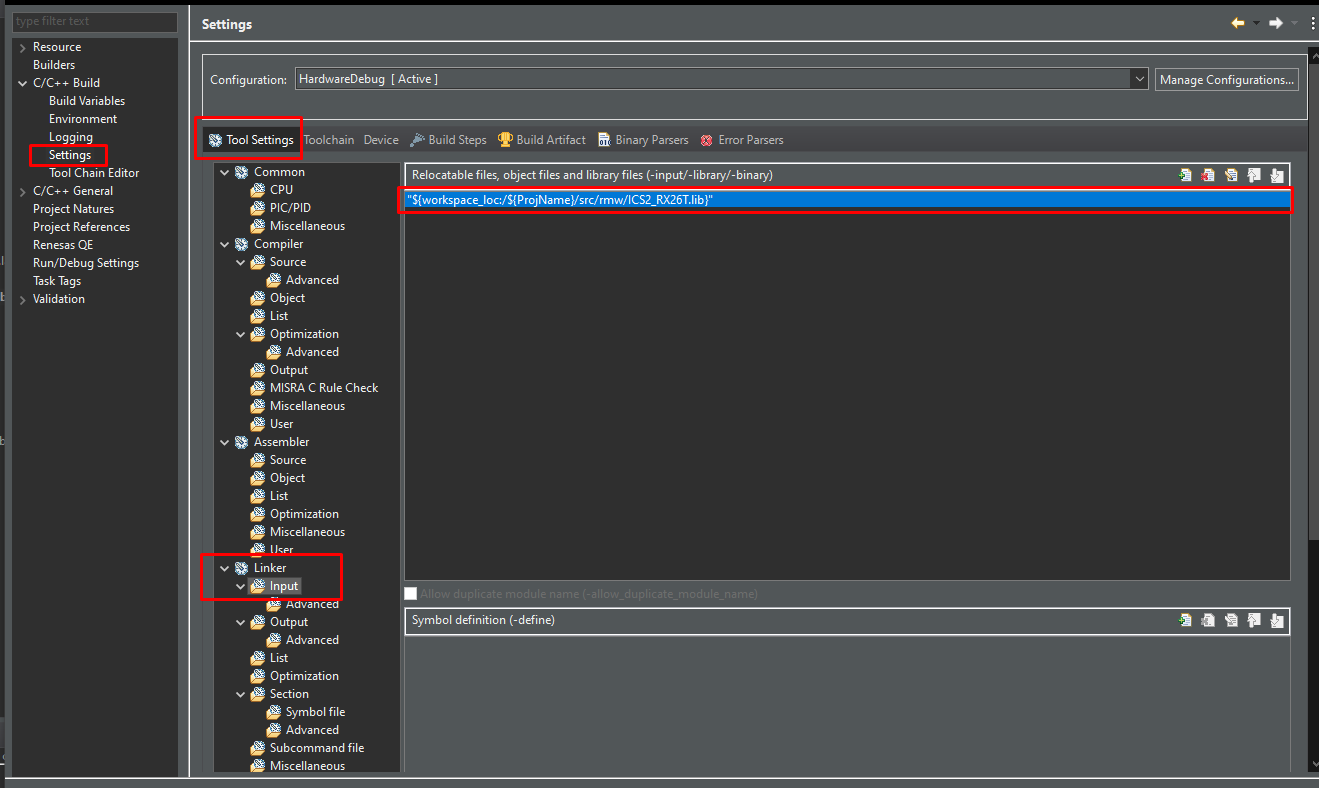The width and height of the screenshot is (1319, 788).
Task: Enable allow duplicate module name
Action: click(x=410, y=592)
